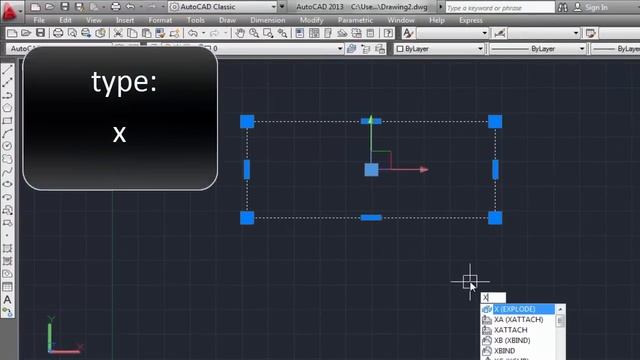This screenshot has width=640, height=360.
Task: Click the Cut scissors icon
Action: 118,33
